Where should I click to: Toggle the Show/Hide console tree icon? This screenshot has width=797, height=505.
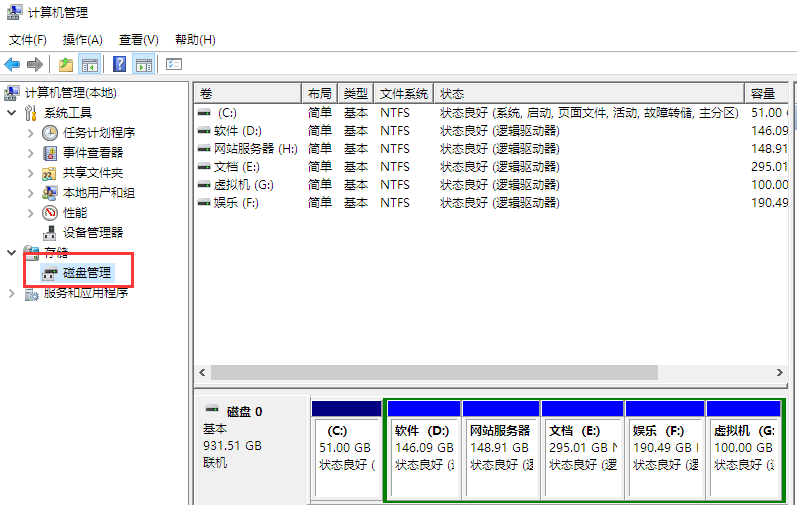click(89, 65)
